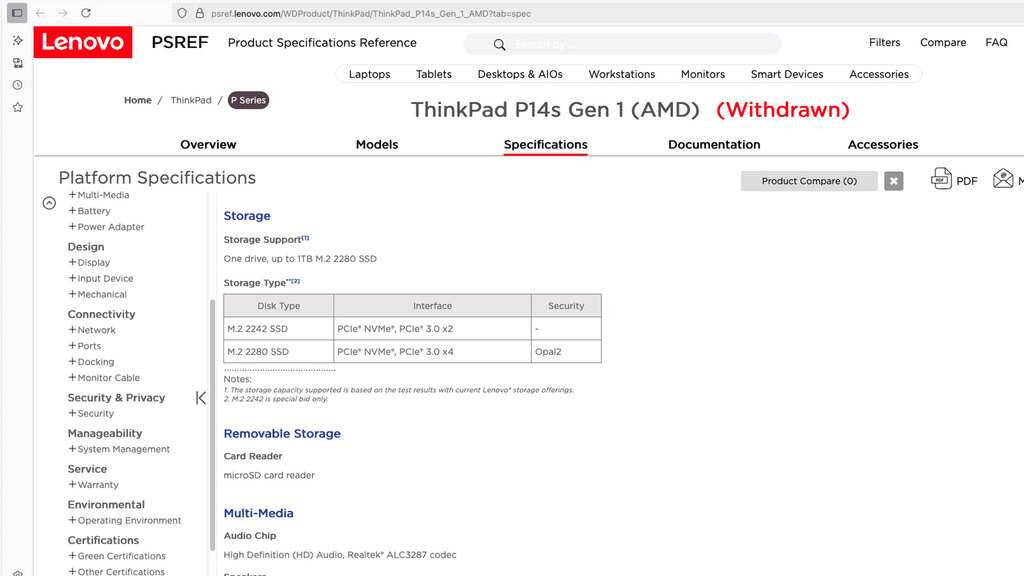Go back in browser history

coord(40,13)
